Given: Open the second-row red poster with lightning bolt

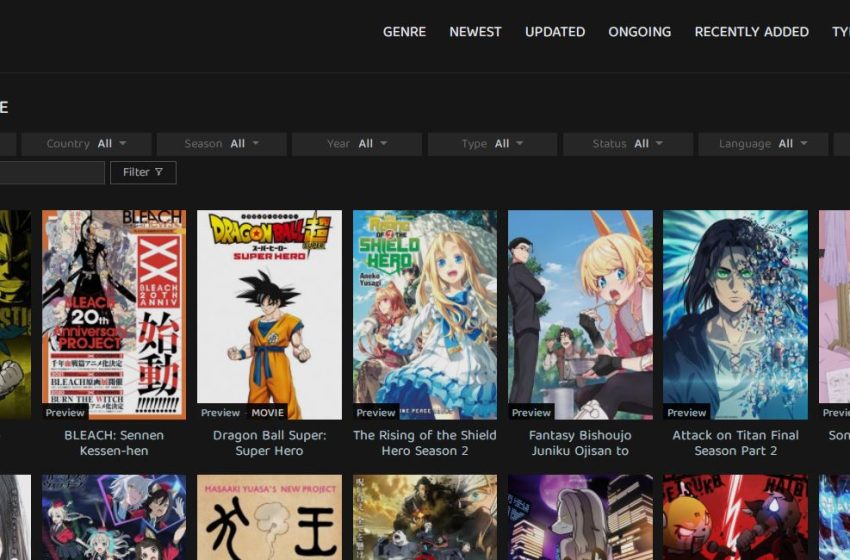Looking at the screenshot, I should click(x=736, y=517).
